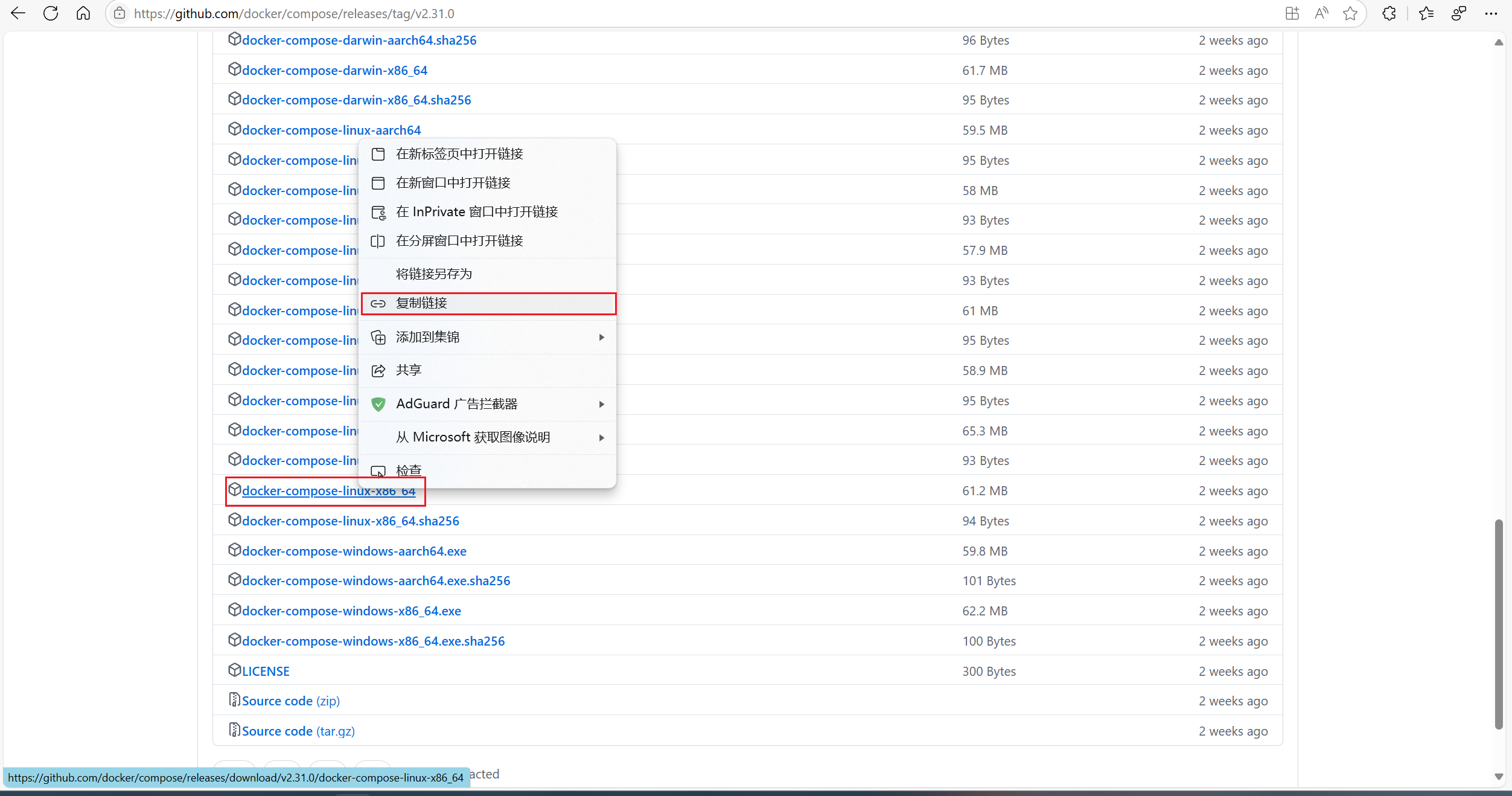
Task: Click the package icon beside docker-compose-linux-aarch64
Action: pos(234,129)
